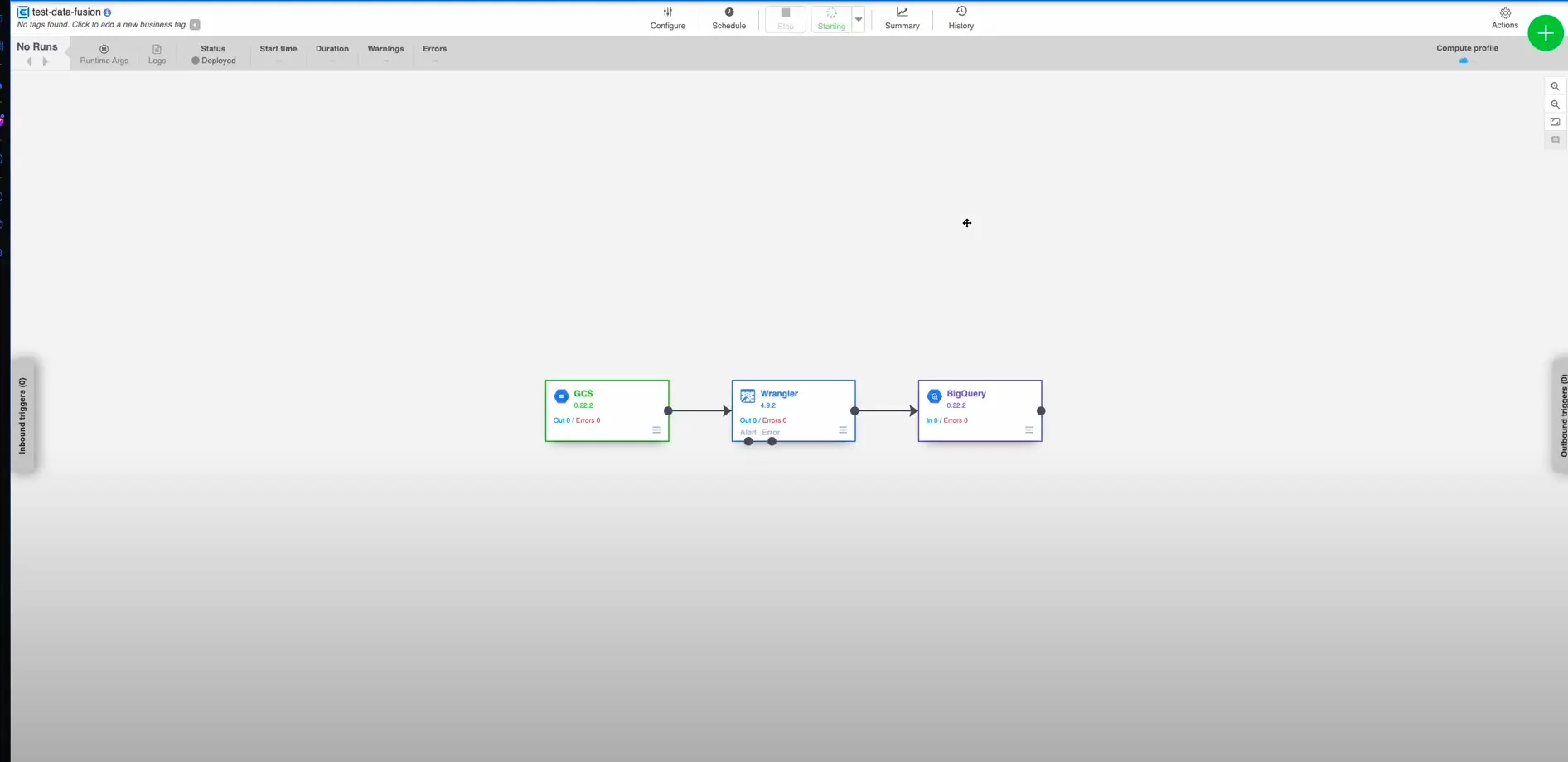Open the Wrangler node hamburger menu
The width and height of the screenshot is (1568, 762).
pos(843,430)
